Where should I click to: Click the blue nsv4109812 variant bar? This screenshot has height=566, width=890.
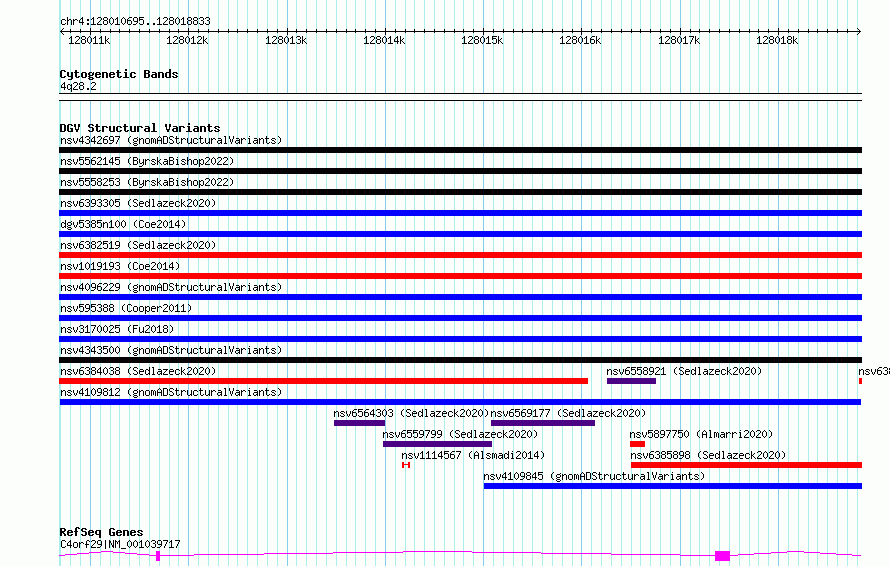[x=460, y=402]
